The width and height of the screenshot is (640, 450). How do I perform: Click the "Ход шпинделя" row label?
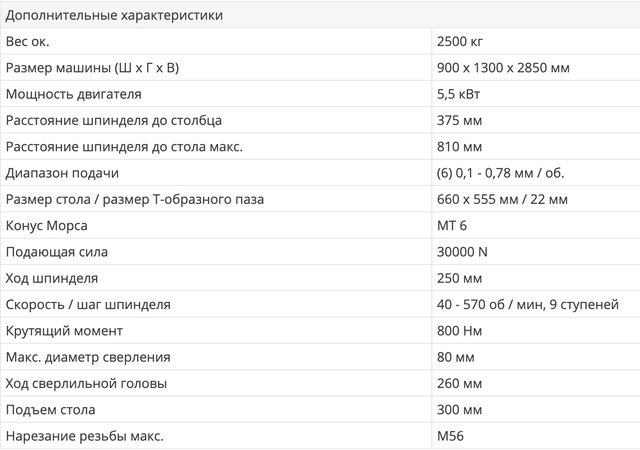tap(52, 278)
